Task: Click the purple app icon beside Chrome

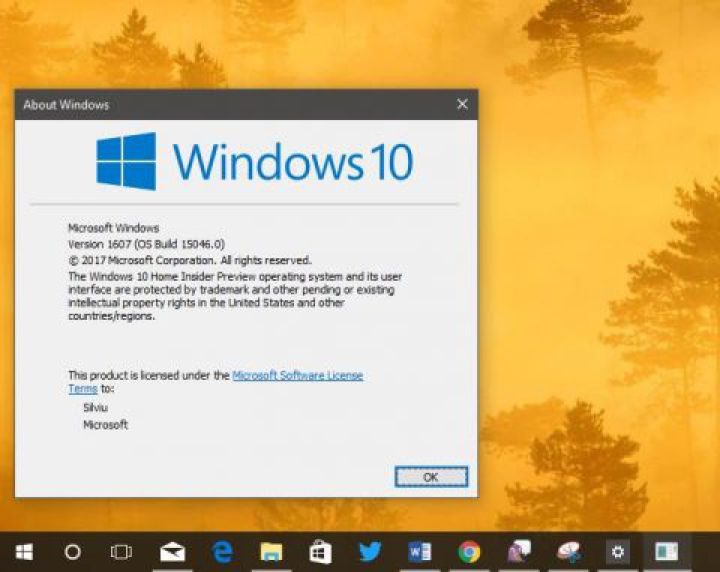Action: [519, 551]
